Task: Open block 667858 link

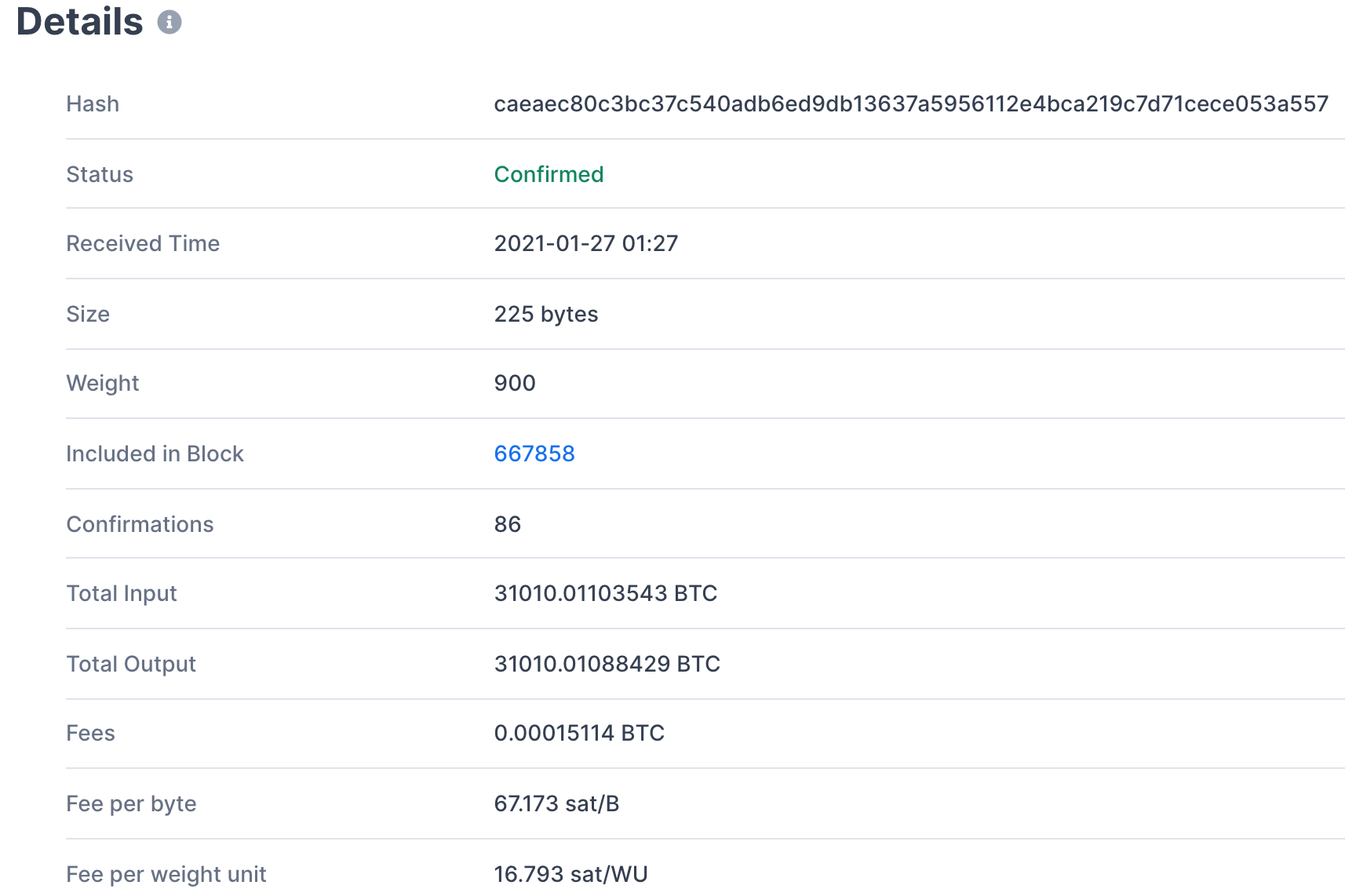Action: click(x=534, y=453)
